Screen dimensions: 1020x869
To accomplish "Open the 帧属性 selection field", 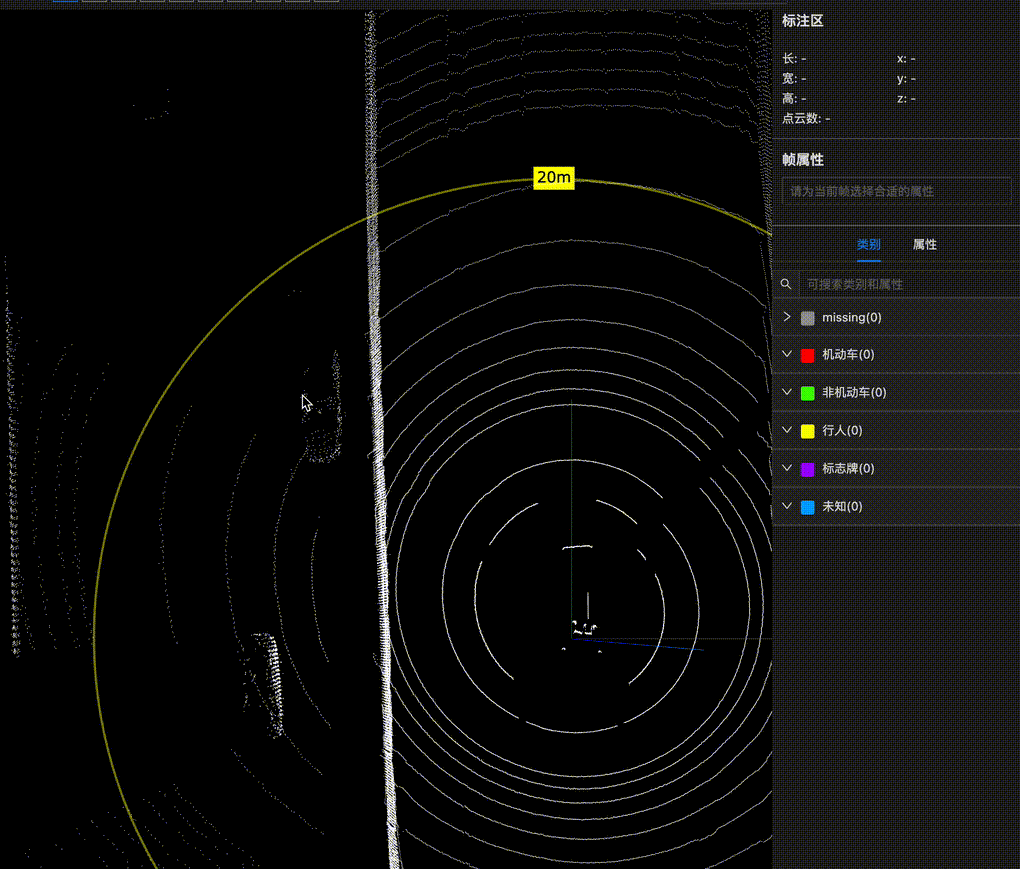I will (896, 191).
